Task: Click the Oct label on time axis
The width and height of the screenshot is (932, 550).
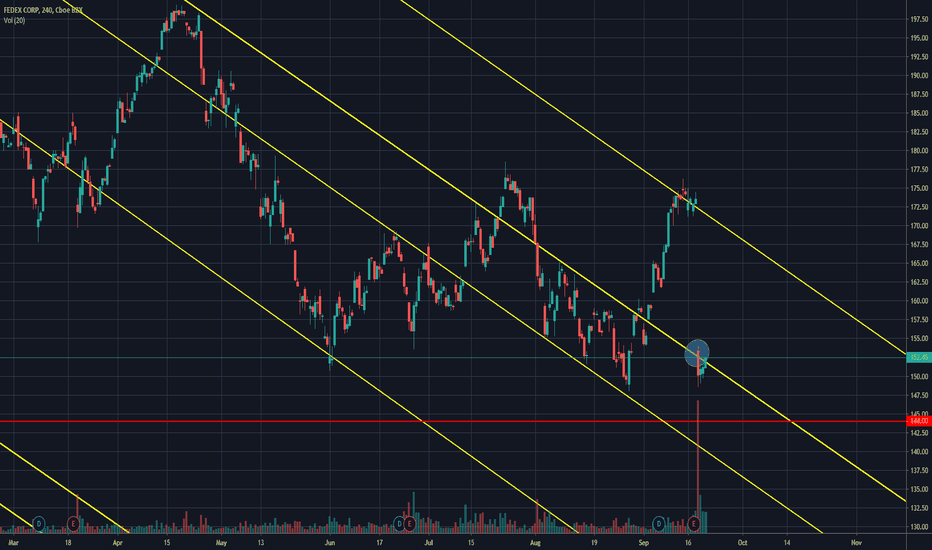Action: [742, 543]
